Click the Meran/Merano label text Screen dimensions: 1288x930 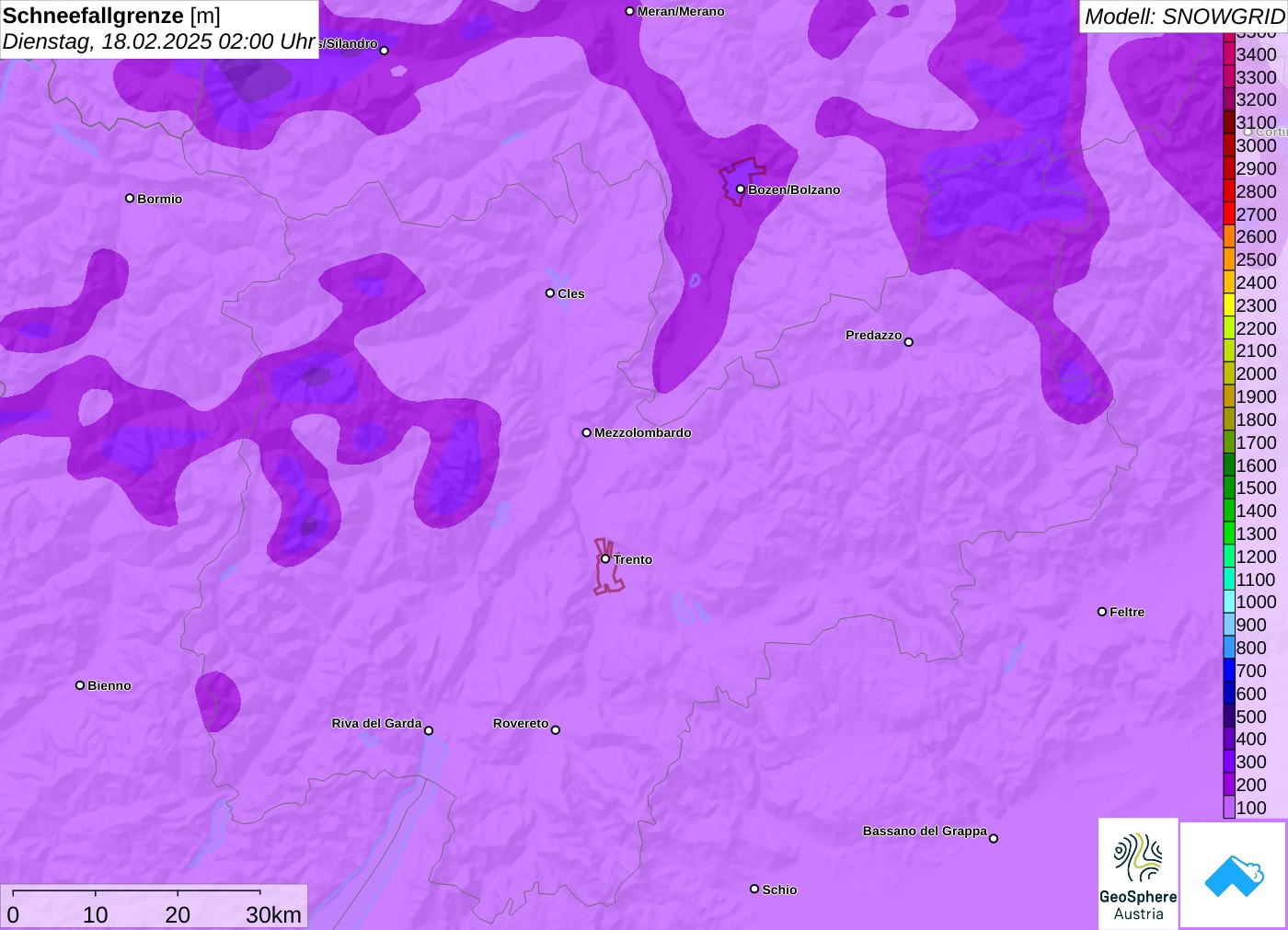pyautogui.click(x=681, y=11)
